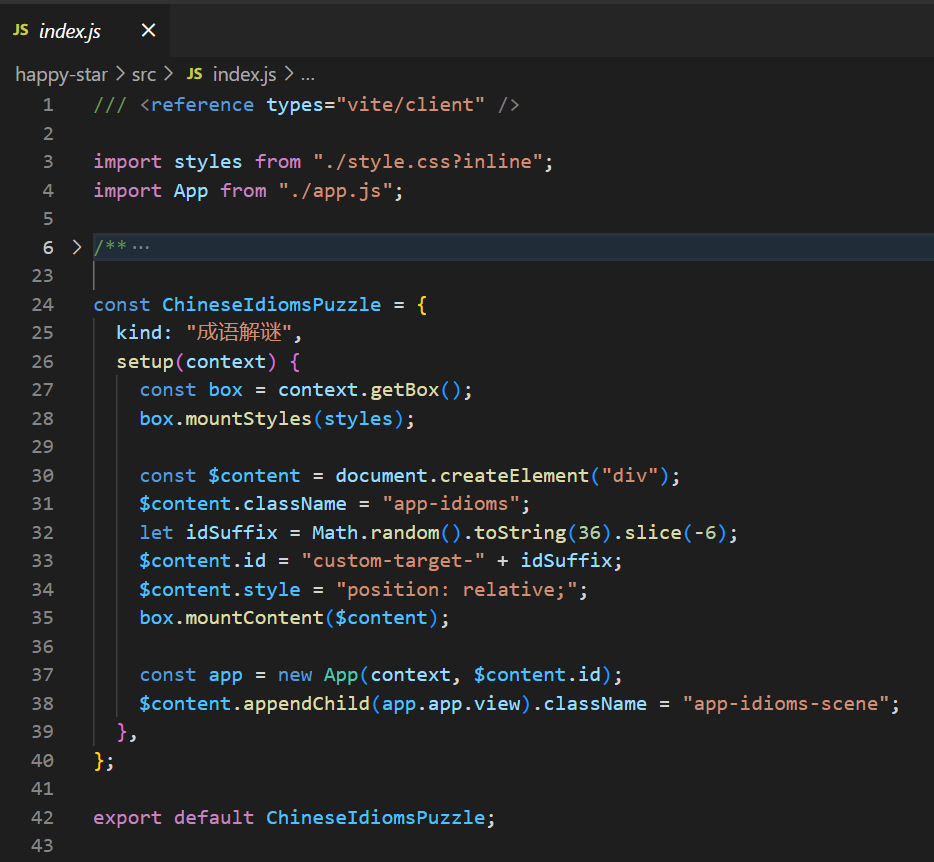
Task: Click ChineseIdiomsPuzzle on line 24
Action: [x=271, y=304]
